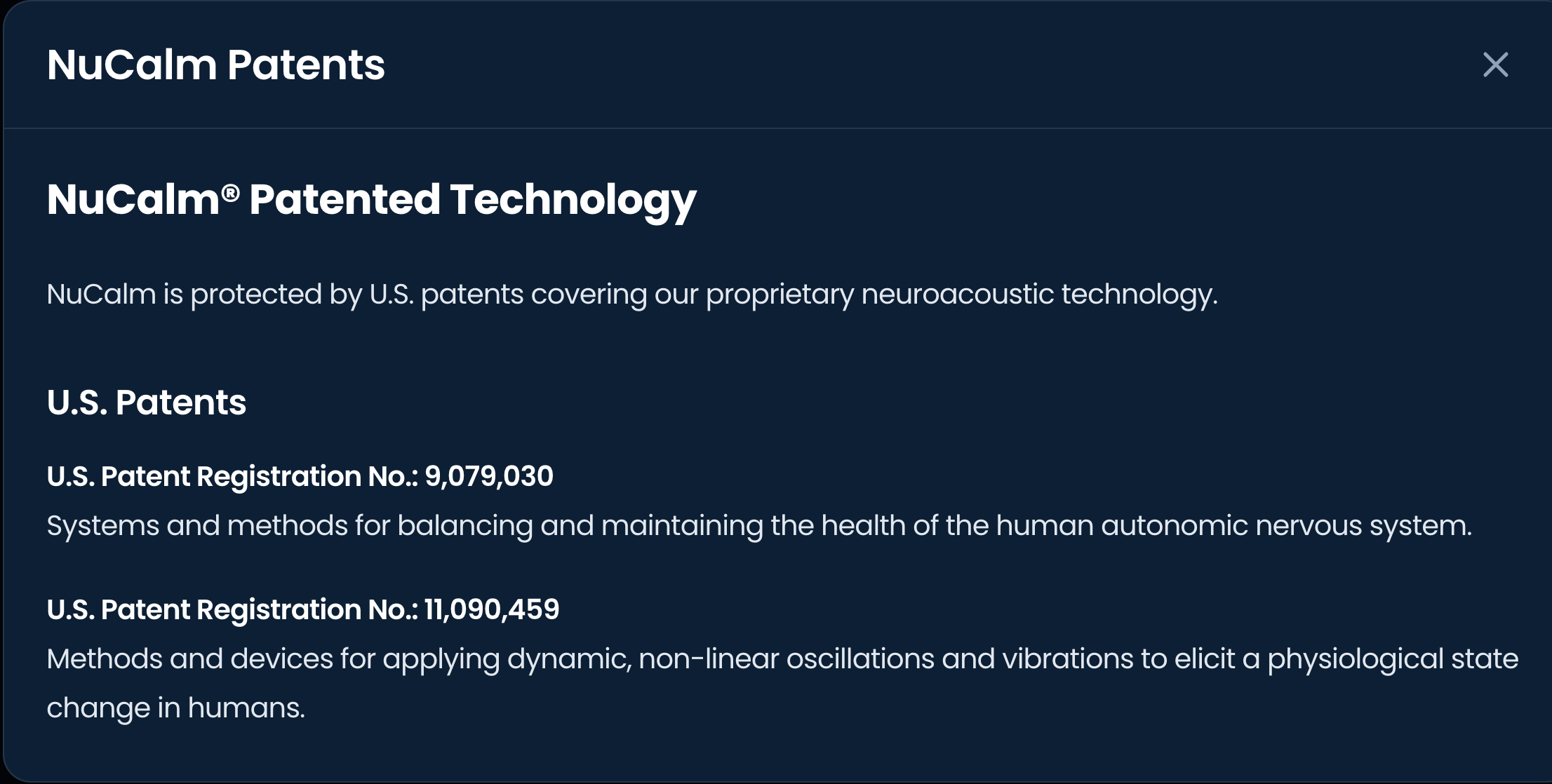Click the word 'neuroacoustic' in the intro
1552x784 pixels.
tap(957, 295)
